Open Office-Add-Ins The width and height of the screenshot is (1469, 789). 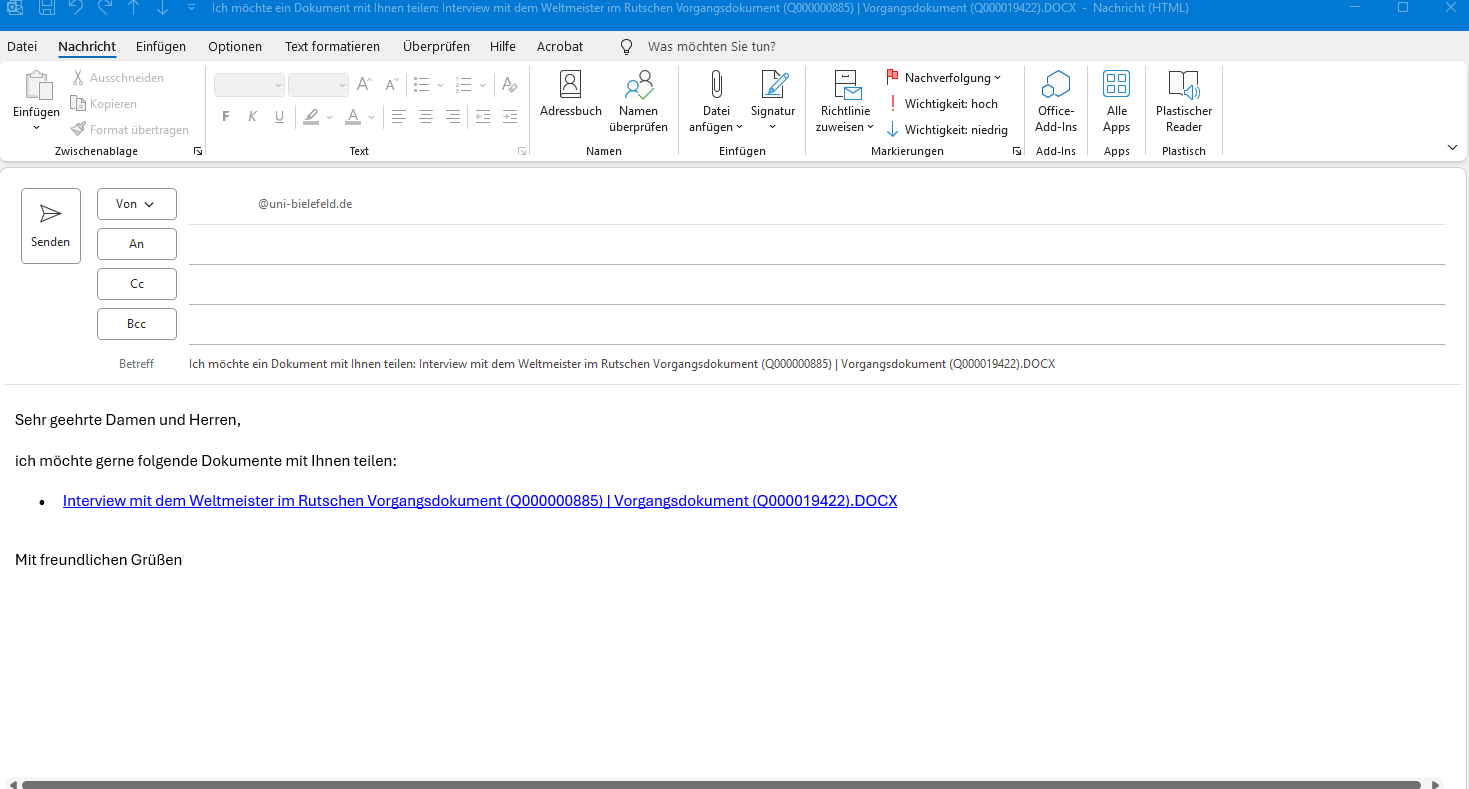pyautogui.click(x=1056, y=86)
